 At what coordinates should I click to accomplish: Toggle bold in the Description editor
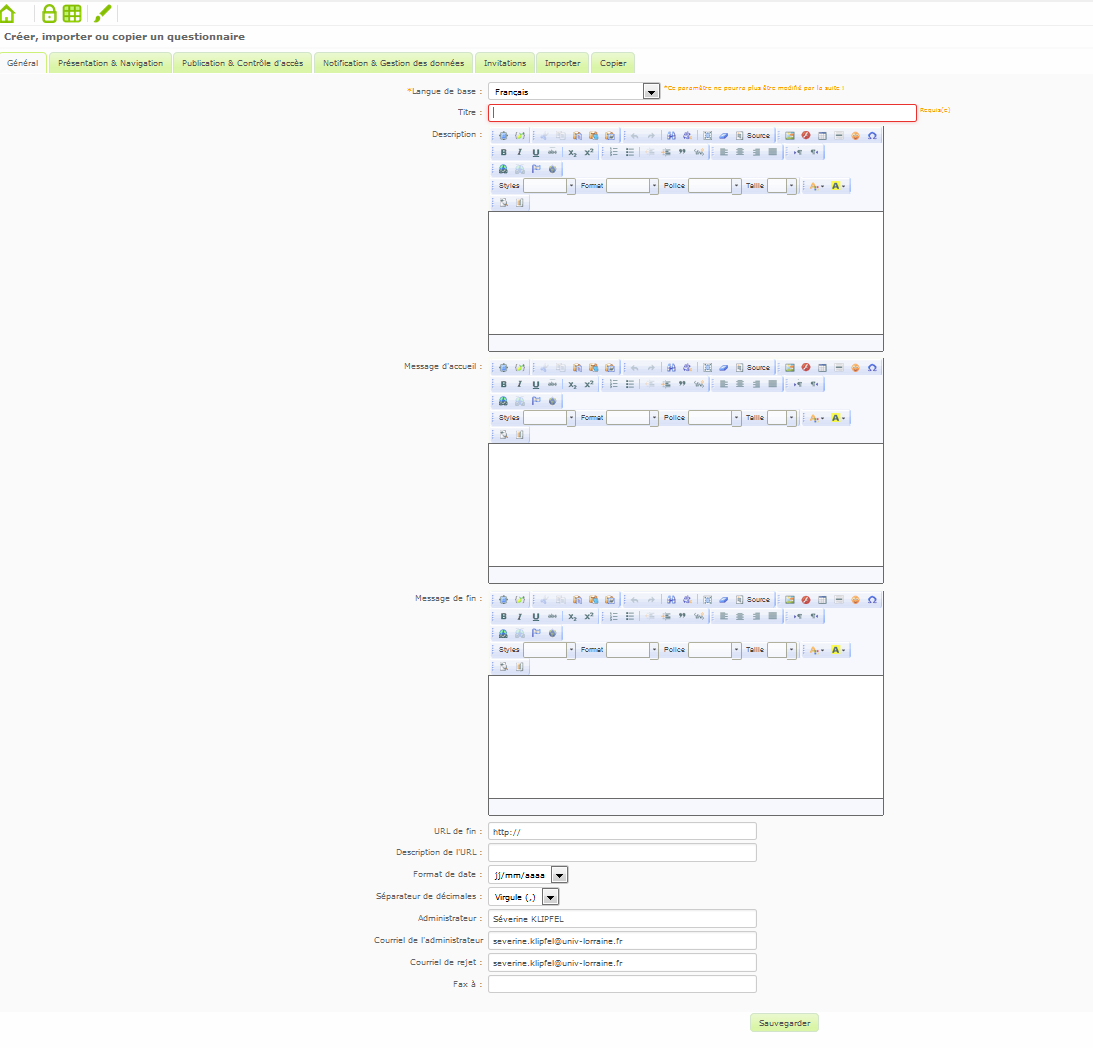(x=503, y=152)
